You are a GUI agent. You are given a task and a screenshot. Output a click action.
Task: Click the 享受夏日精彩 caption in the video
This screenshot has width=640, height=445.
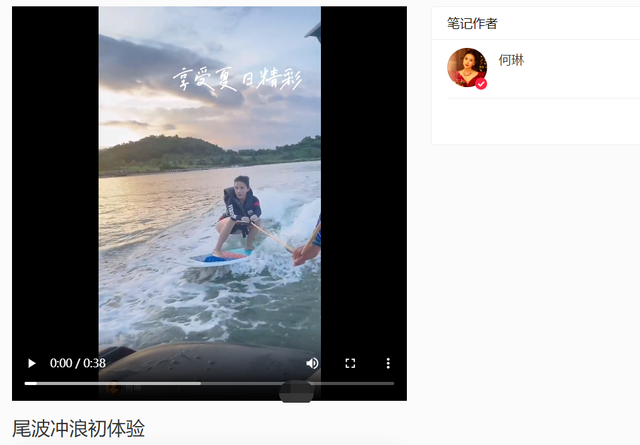tap(237, 78)
